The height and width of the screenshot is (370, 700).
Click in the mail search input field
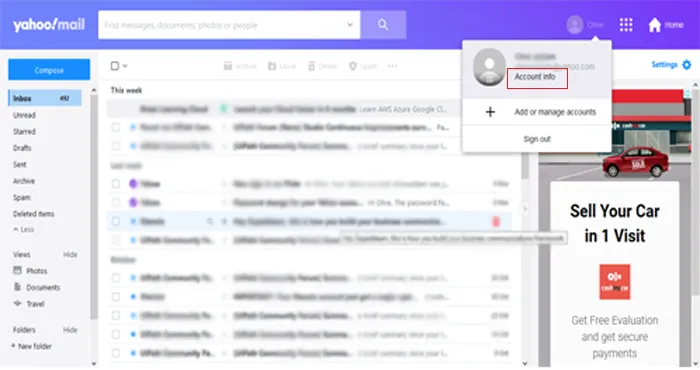pyautogui.click(x=223, y=25)
